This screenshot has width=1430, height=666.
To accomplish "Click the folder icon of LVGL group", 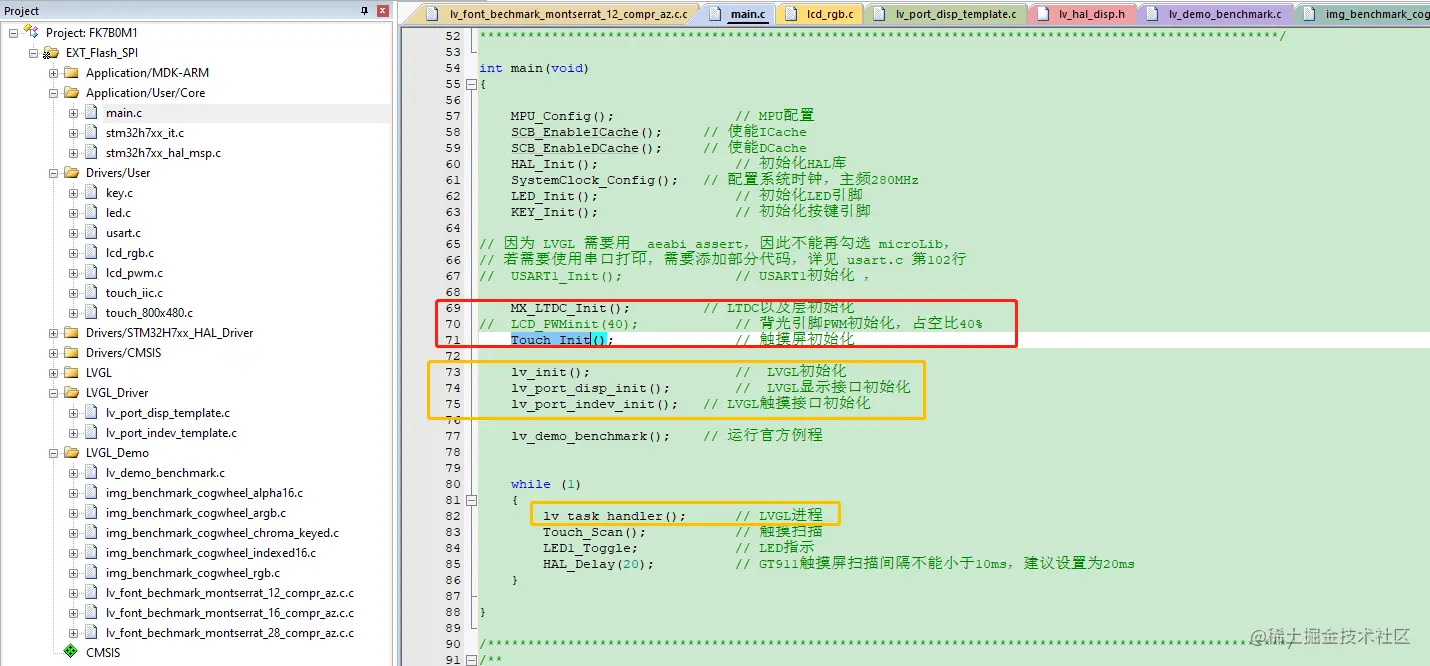I will [x=71, y=372].
